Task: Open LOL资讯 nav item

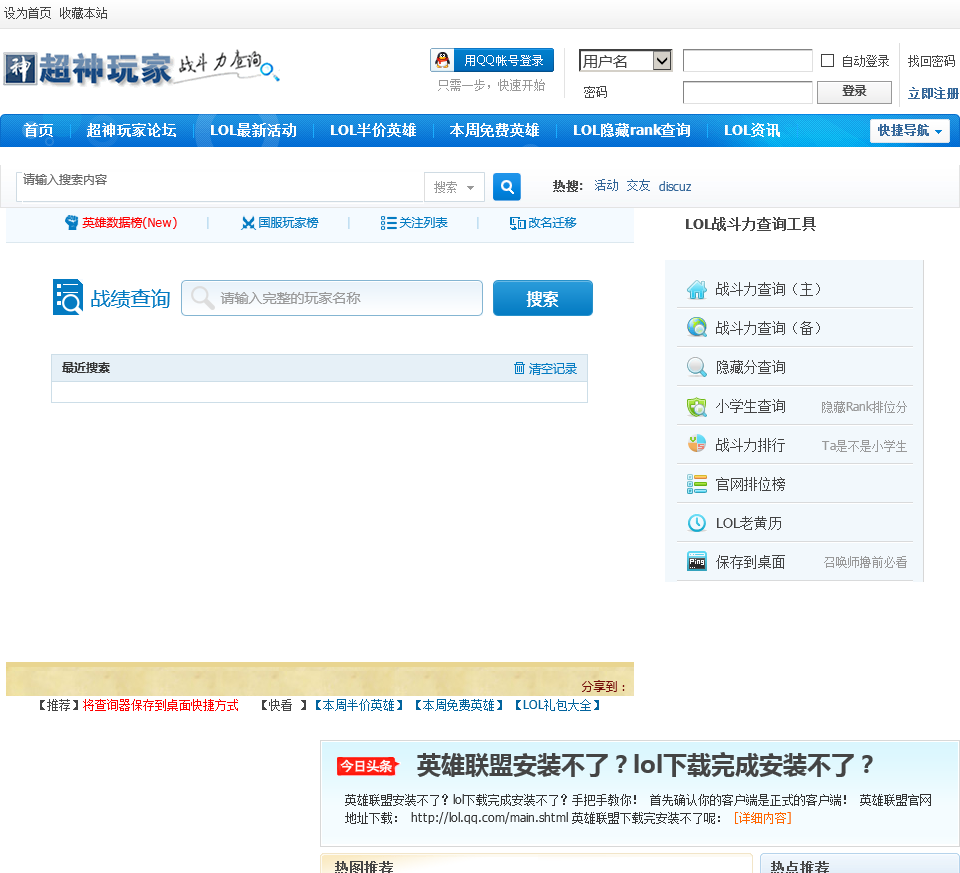Action: [x=752, y=130]
